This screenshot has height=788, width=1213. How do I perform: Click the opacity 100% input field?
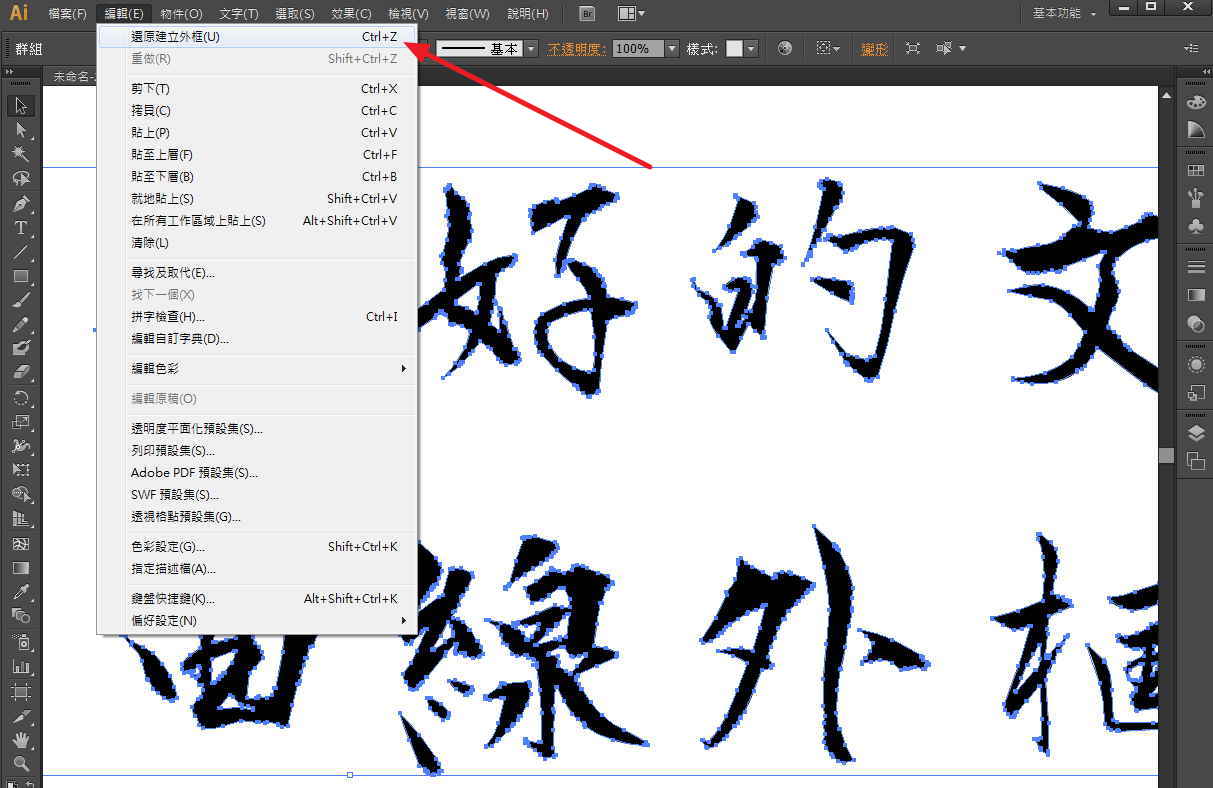637,48
